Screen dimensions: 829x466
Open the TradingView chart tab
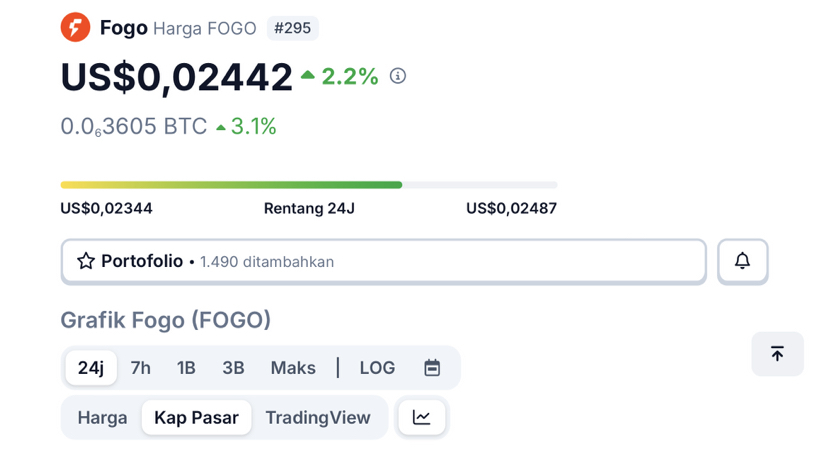pyautogui.click(x=318, y=417)
